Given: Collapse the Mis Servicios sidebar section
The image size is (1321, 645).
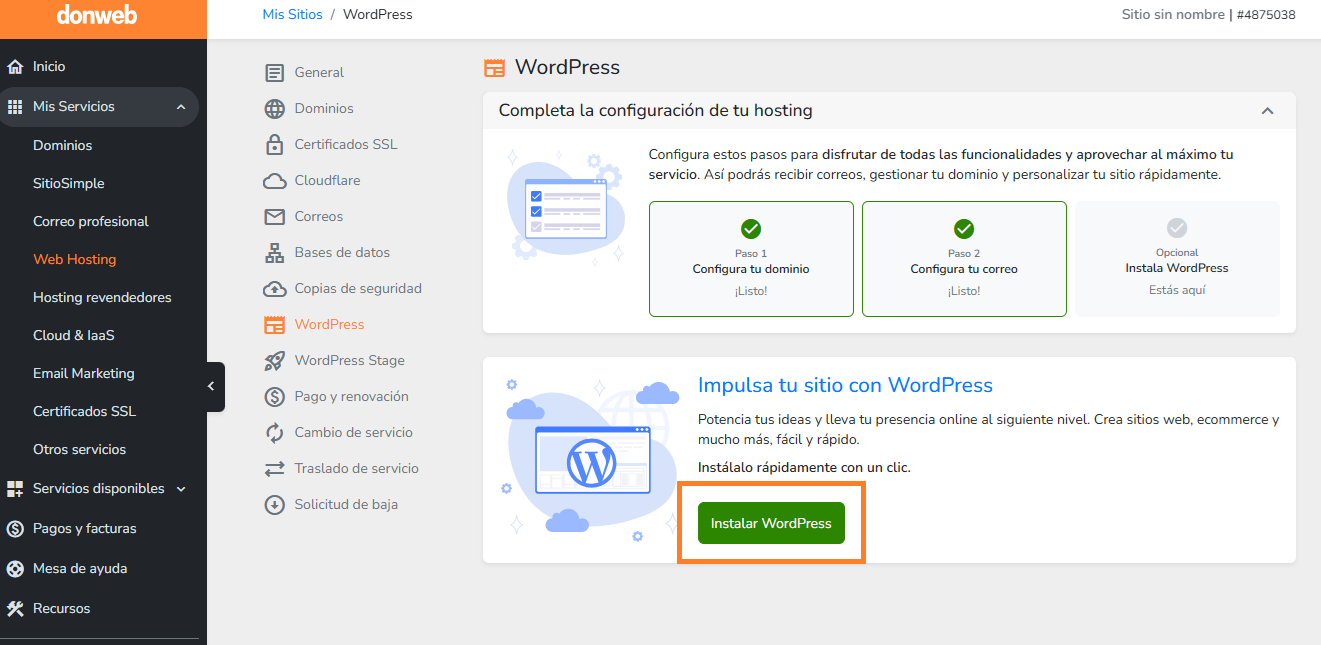Looking at the screenshot, I should [181, 107].
